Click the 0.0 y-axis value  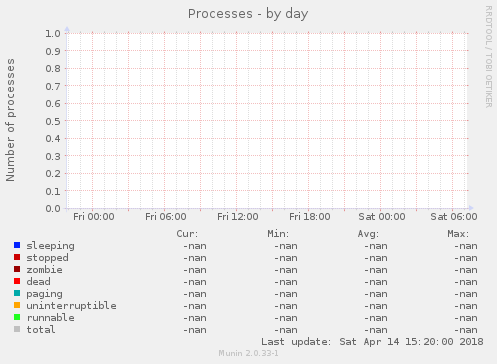point(53,209)
